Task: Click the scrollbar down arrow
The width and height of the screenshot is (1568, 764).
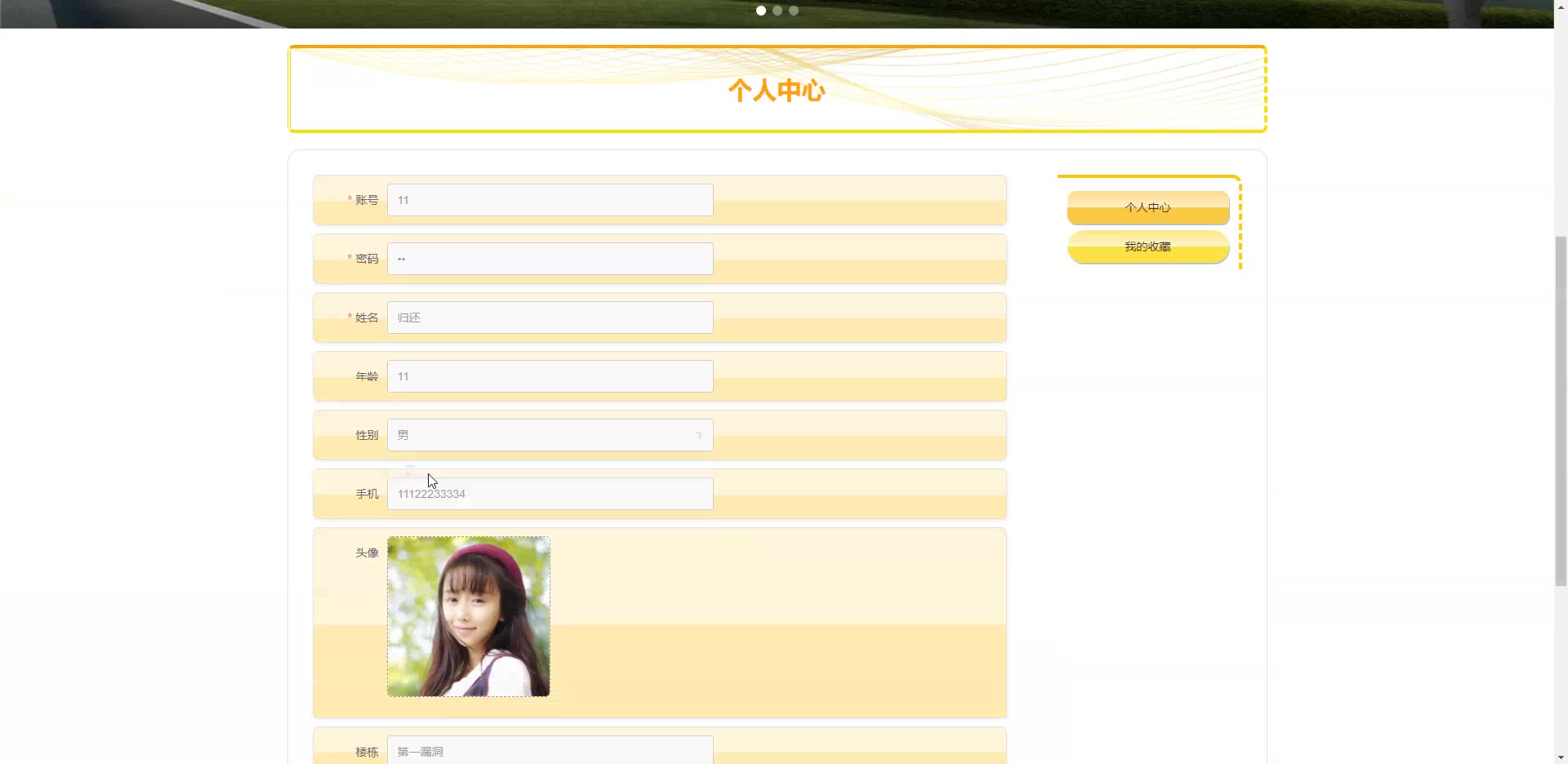Action: point(1561,757)
